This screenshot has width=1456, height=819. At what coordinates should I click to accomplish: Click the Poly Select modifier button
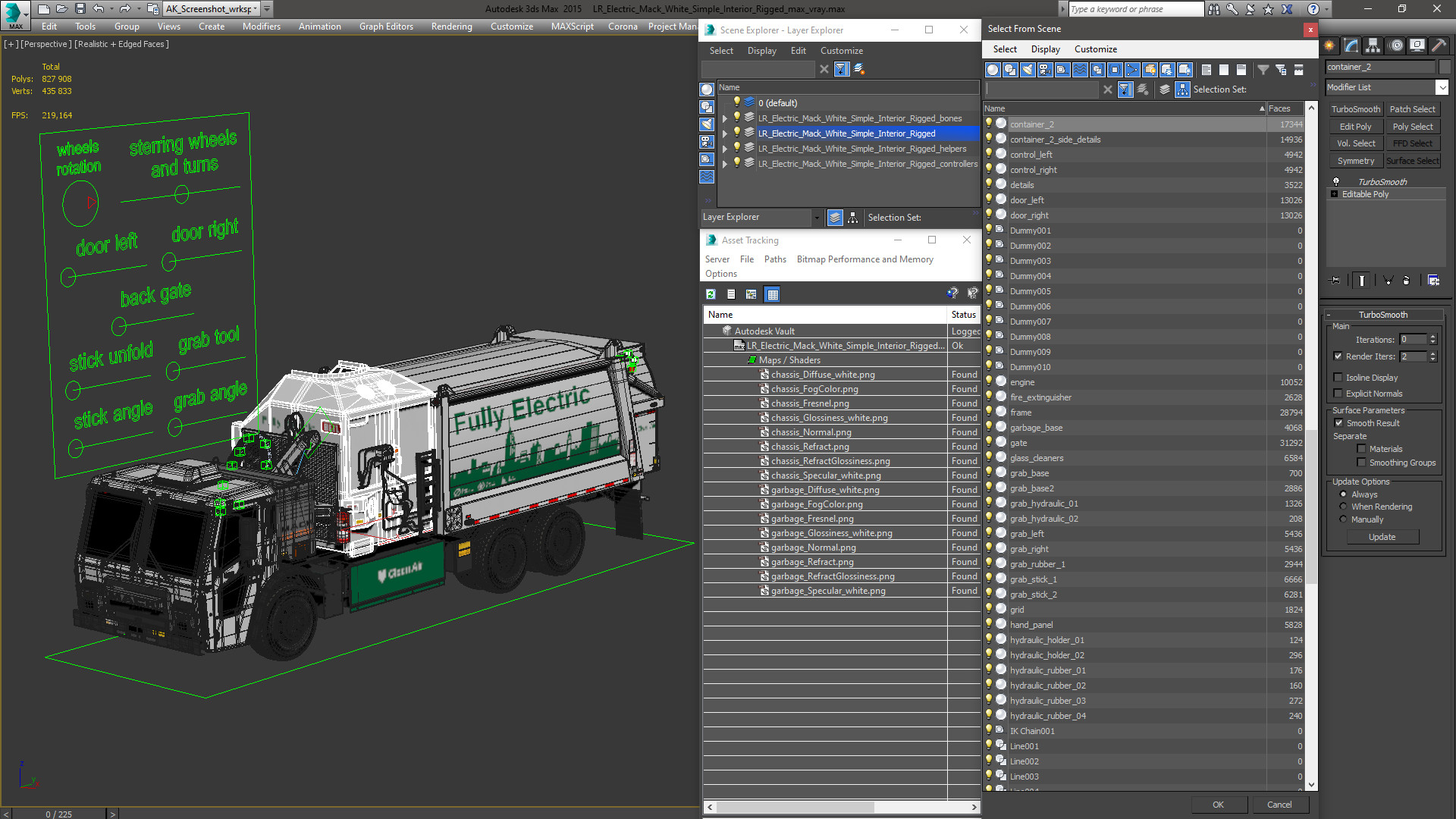click(x=1413, y=127)
